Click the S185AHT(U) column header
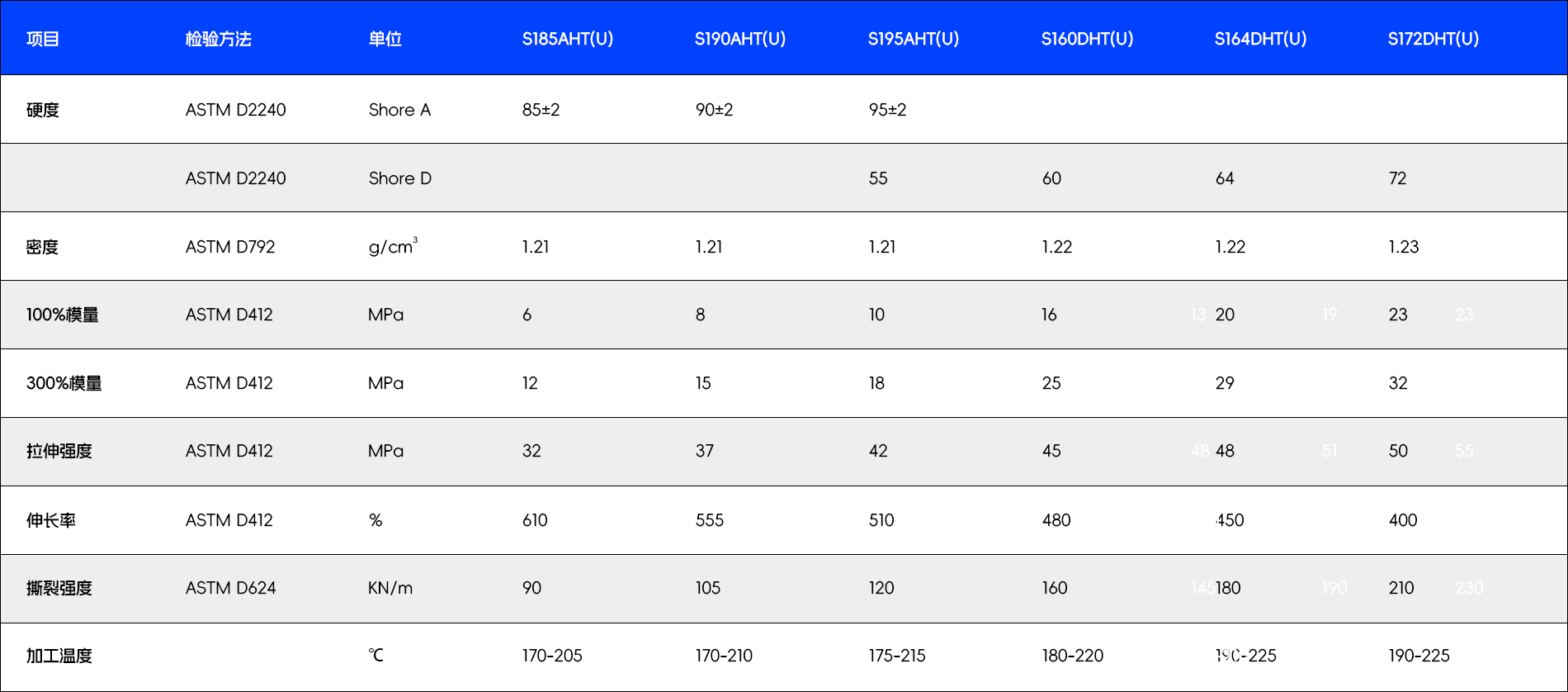Screen dimensions: 1568x692 pyautogui.click(x=567, y=39)
